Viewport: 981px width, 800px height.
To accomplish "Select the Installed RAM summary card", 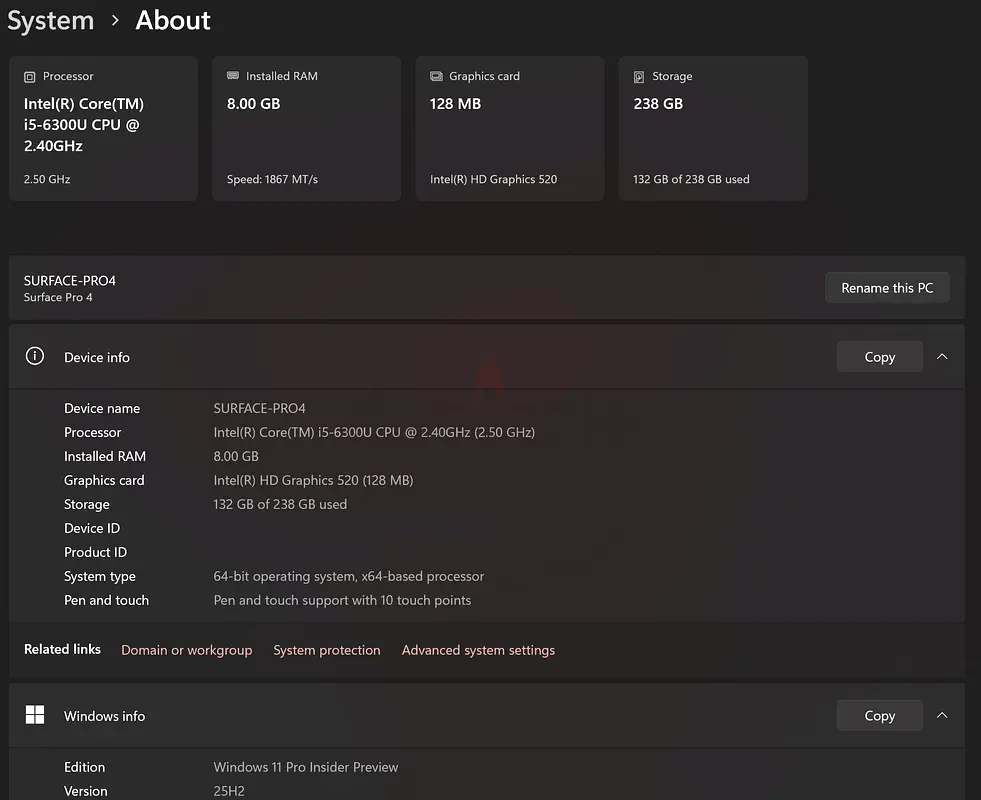I will coord(307,128).
